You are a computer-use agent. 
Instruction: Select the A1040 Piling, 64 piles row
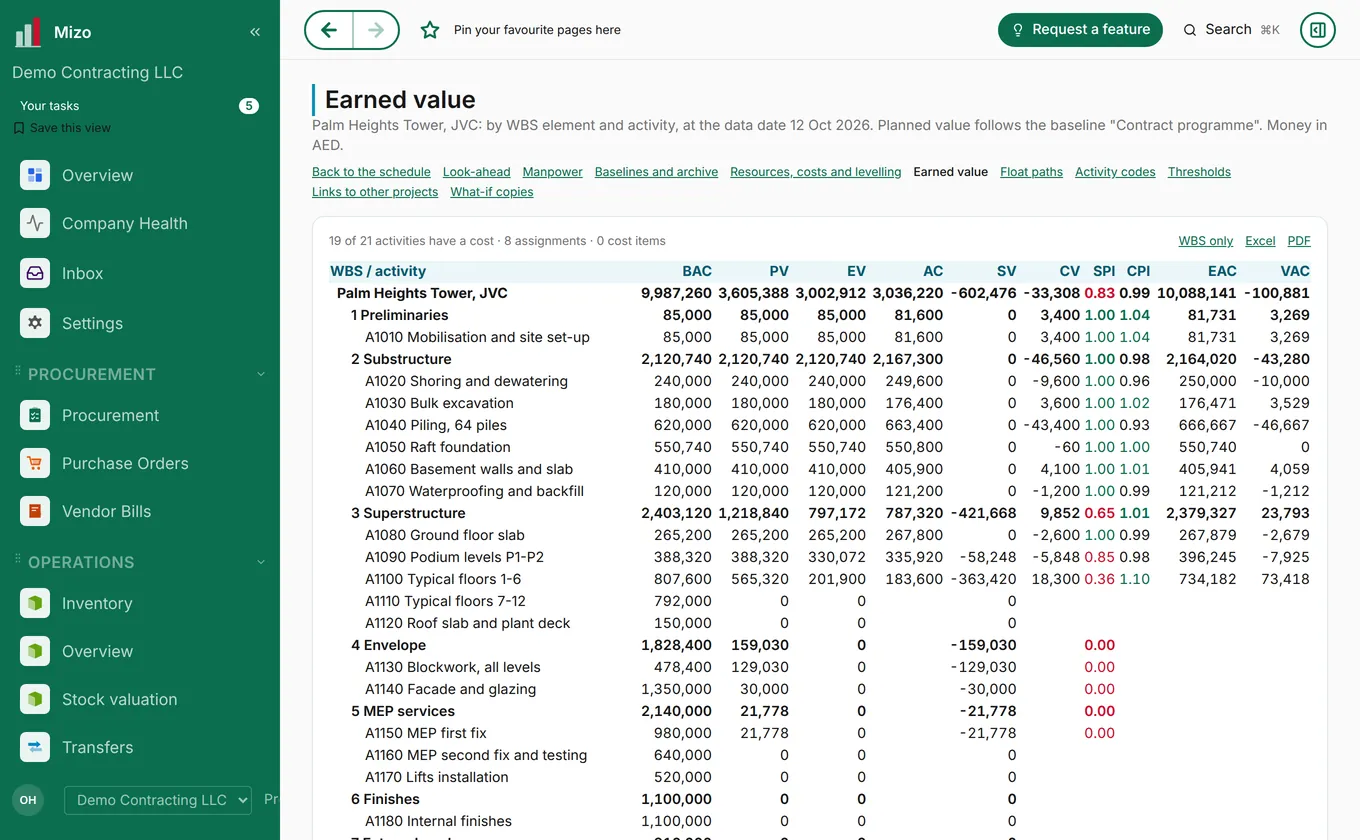pyautogui.click(x=820, y=425)
